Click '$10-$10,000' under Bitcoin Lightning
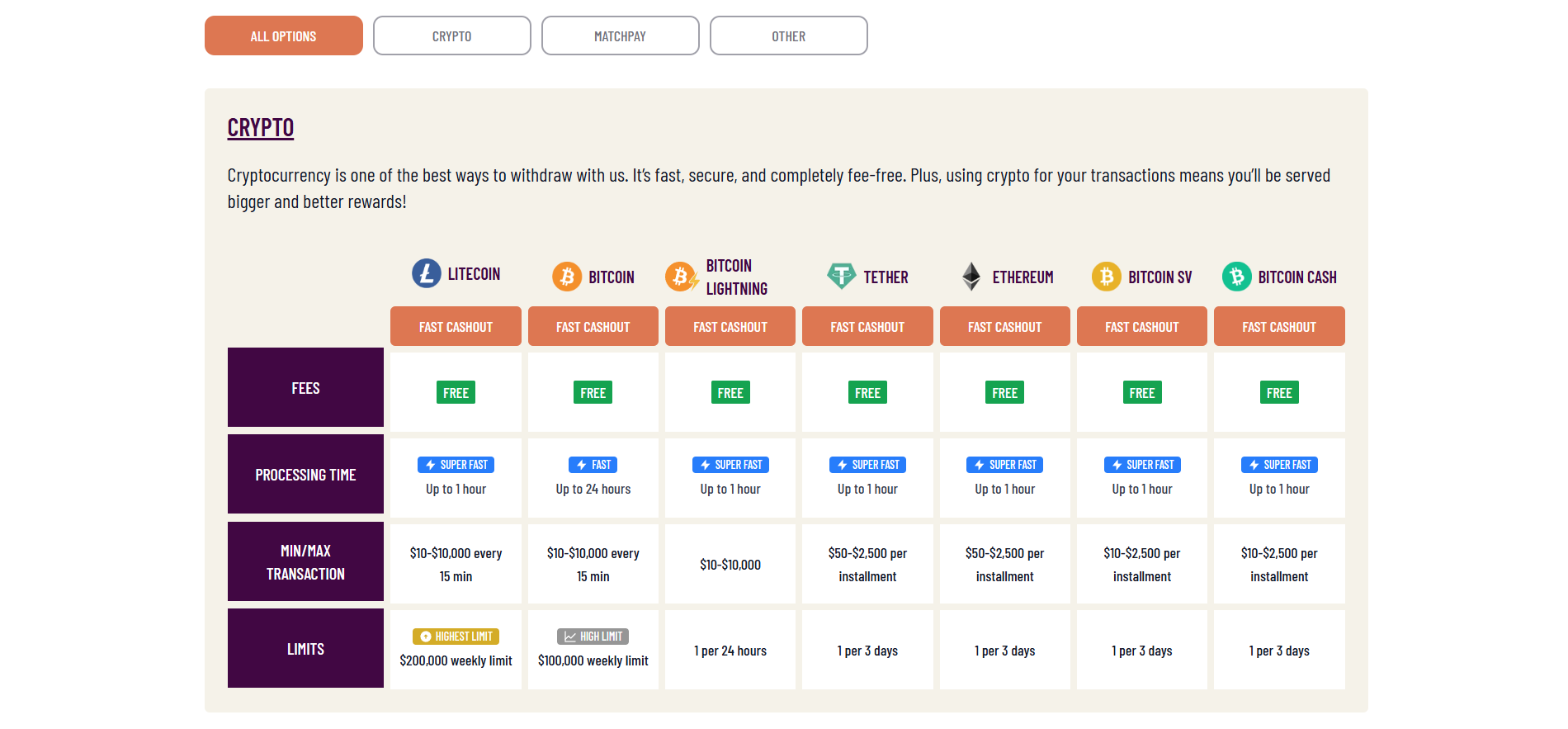 coord(730,565)
